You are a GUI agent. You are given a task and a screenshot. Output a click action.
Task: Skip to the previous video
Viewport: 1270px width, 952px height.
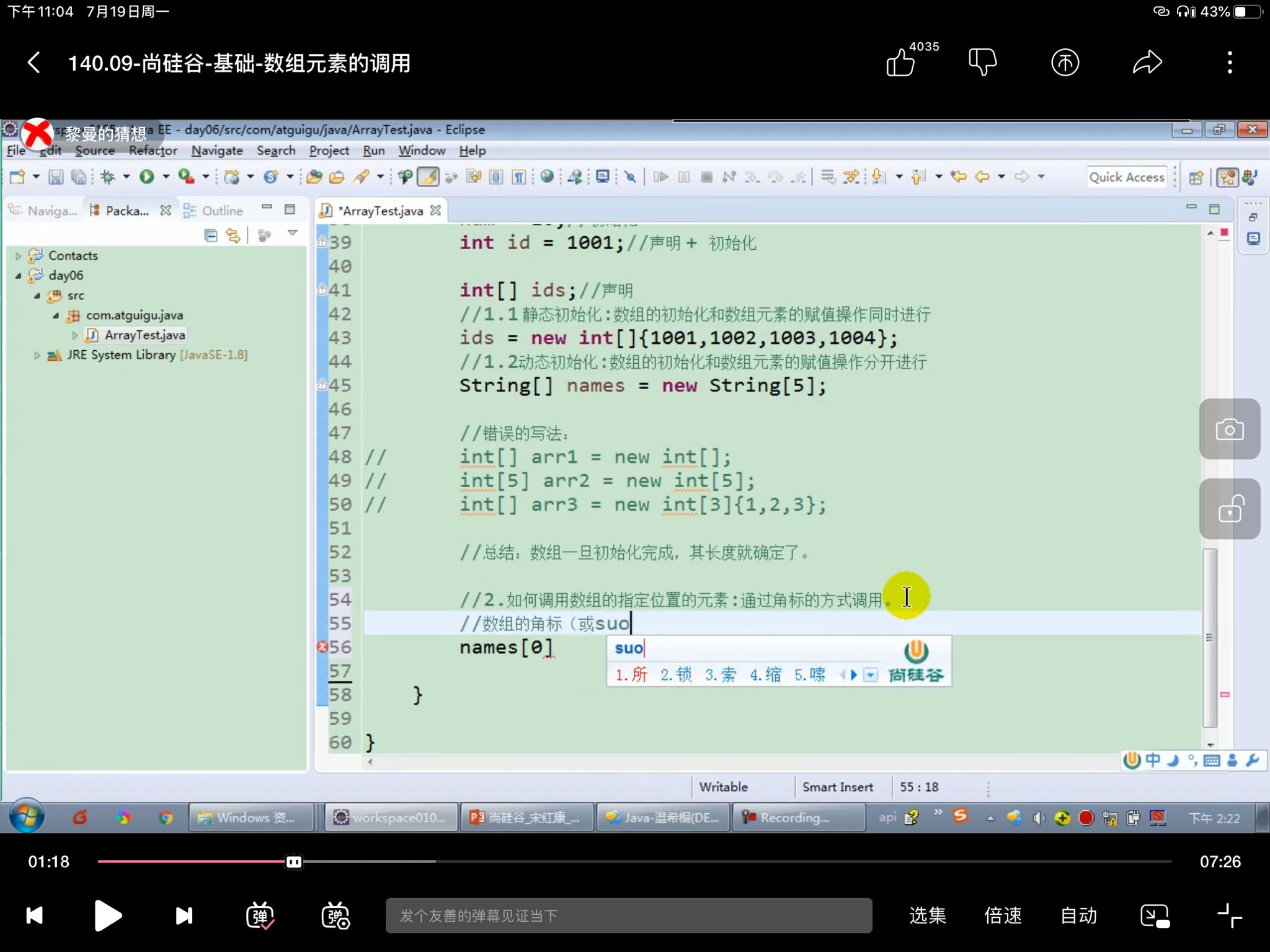(35, 915)
